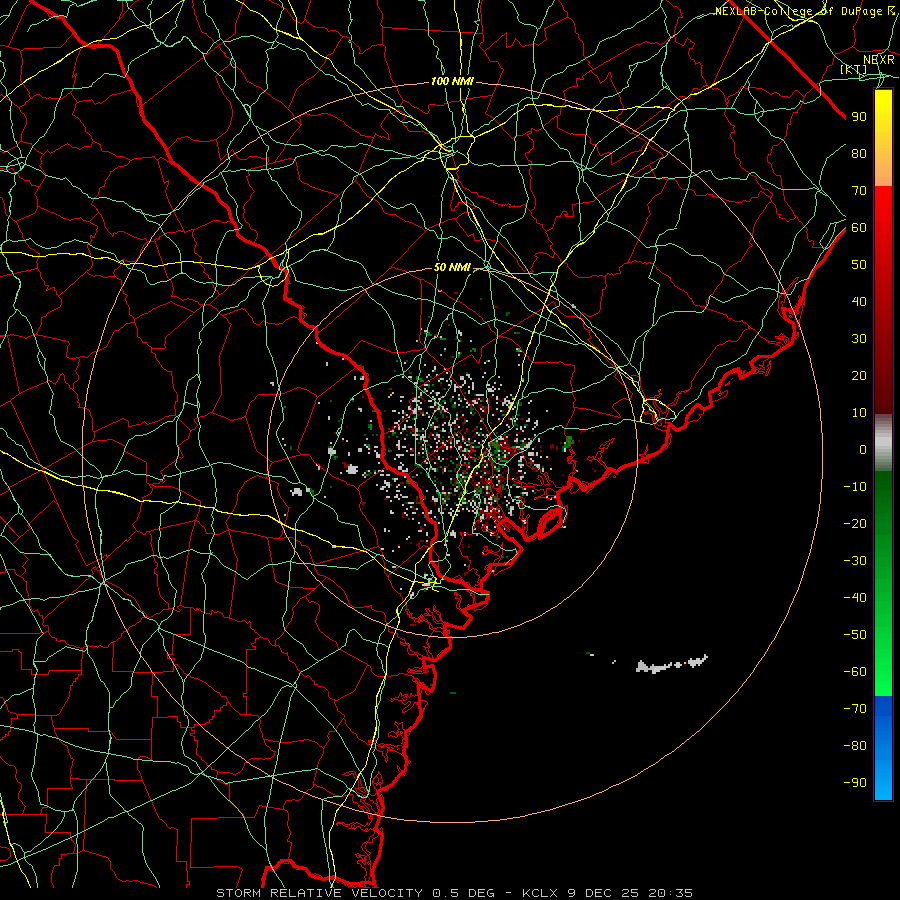Click the -40 value on velocity scale
This screenshot has height=900, width=900.
855,598
